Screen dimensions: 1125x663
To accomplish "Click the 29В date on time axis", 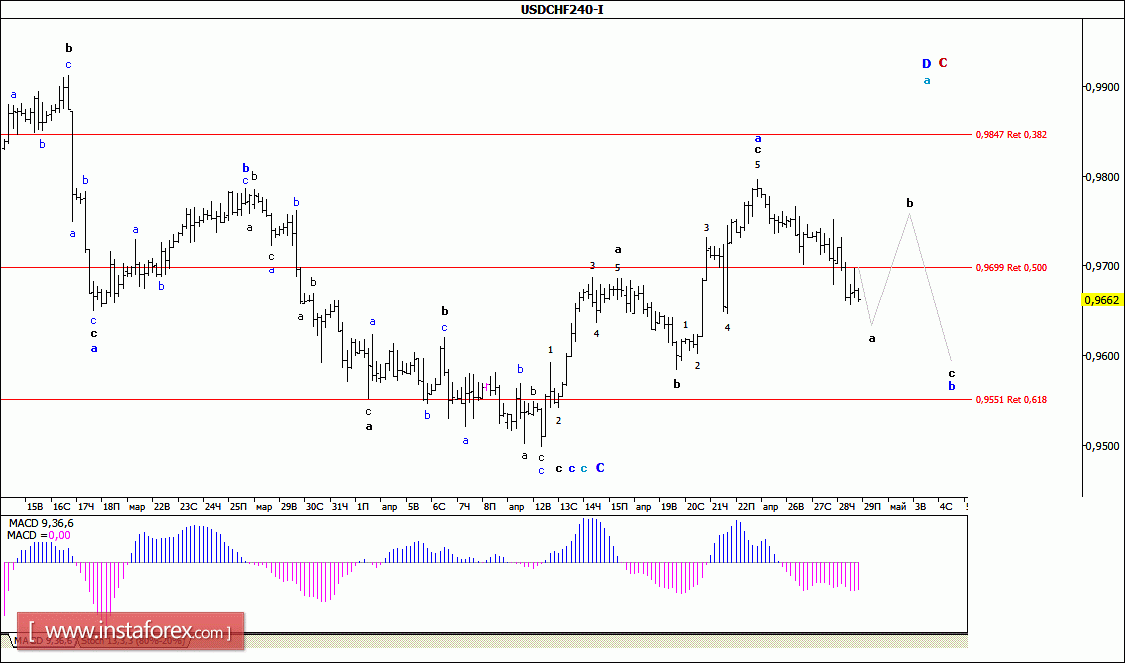I will click(288, 507).
